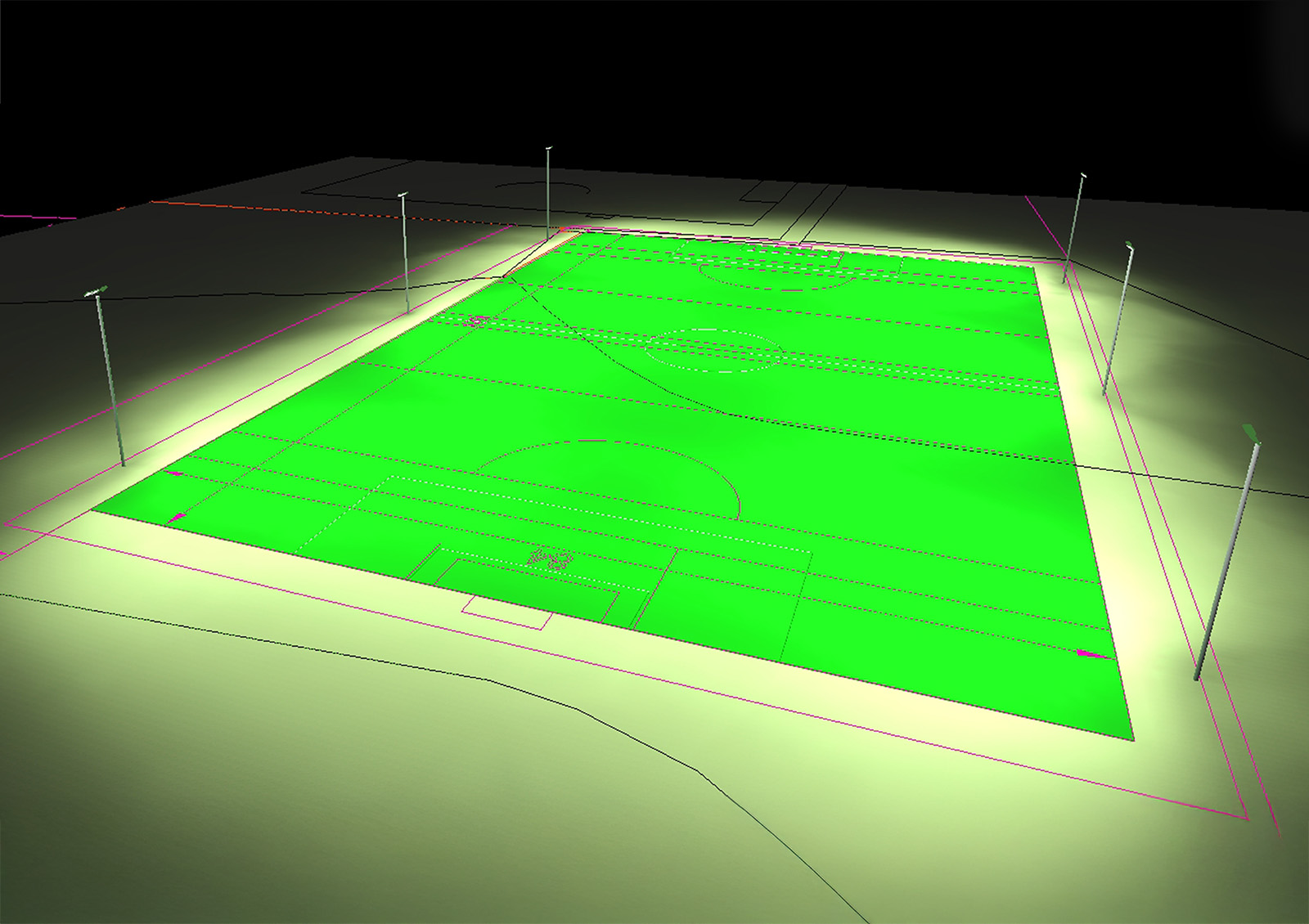
Task: Select the tall pole at top center
Action: (x=549, y=196)
